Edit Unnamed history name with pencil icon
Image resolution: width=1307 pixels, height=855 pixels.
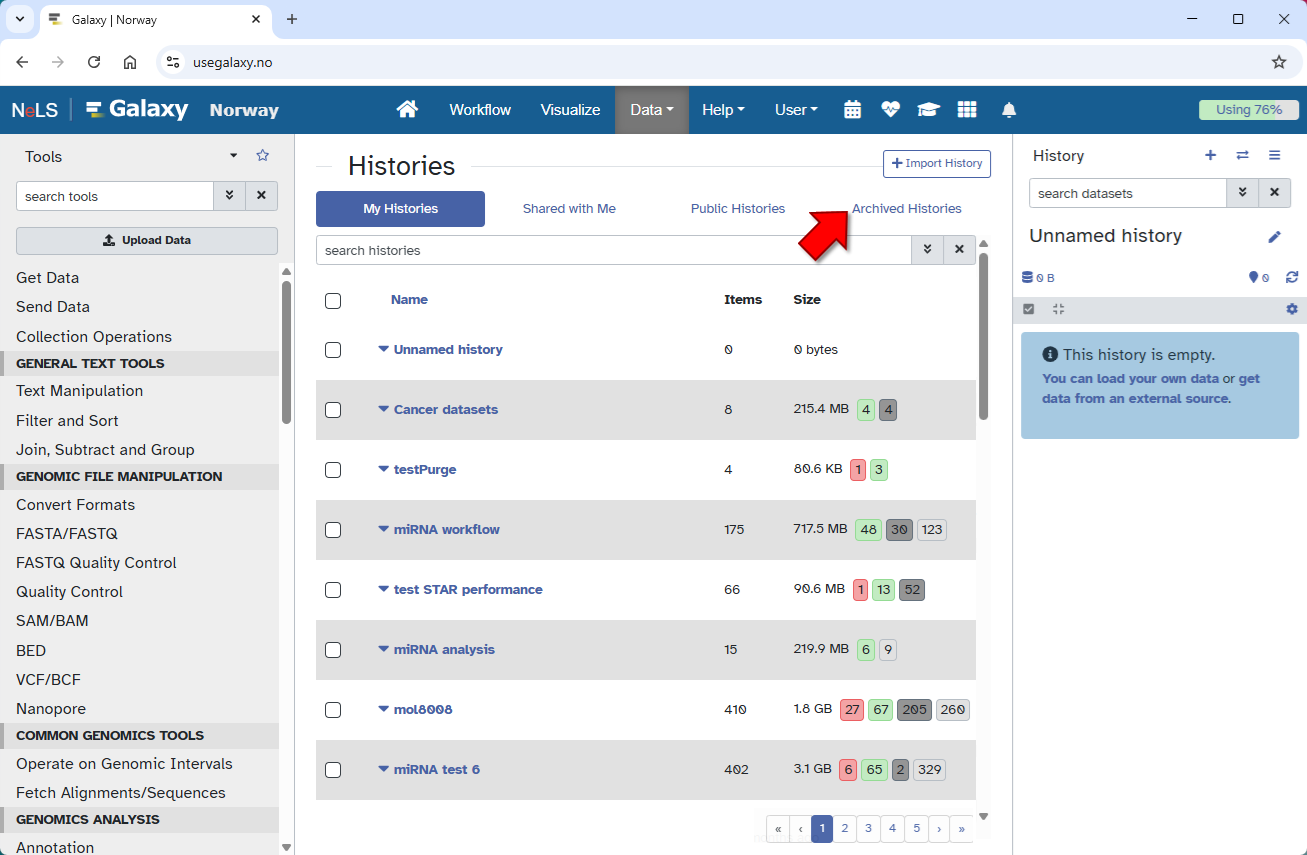coord(1274,237)
